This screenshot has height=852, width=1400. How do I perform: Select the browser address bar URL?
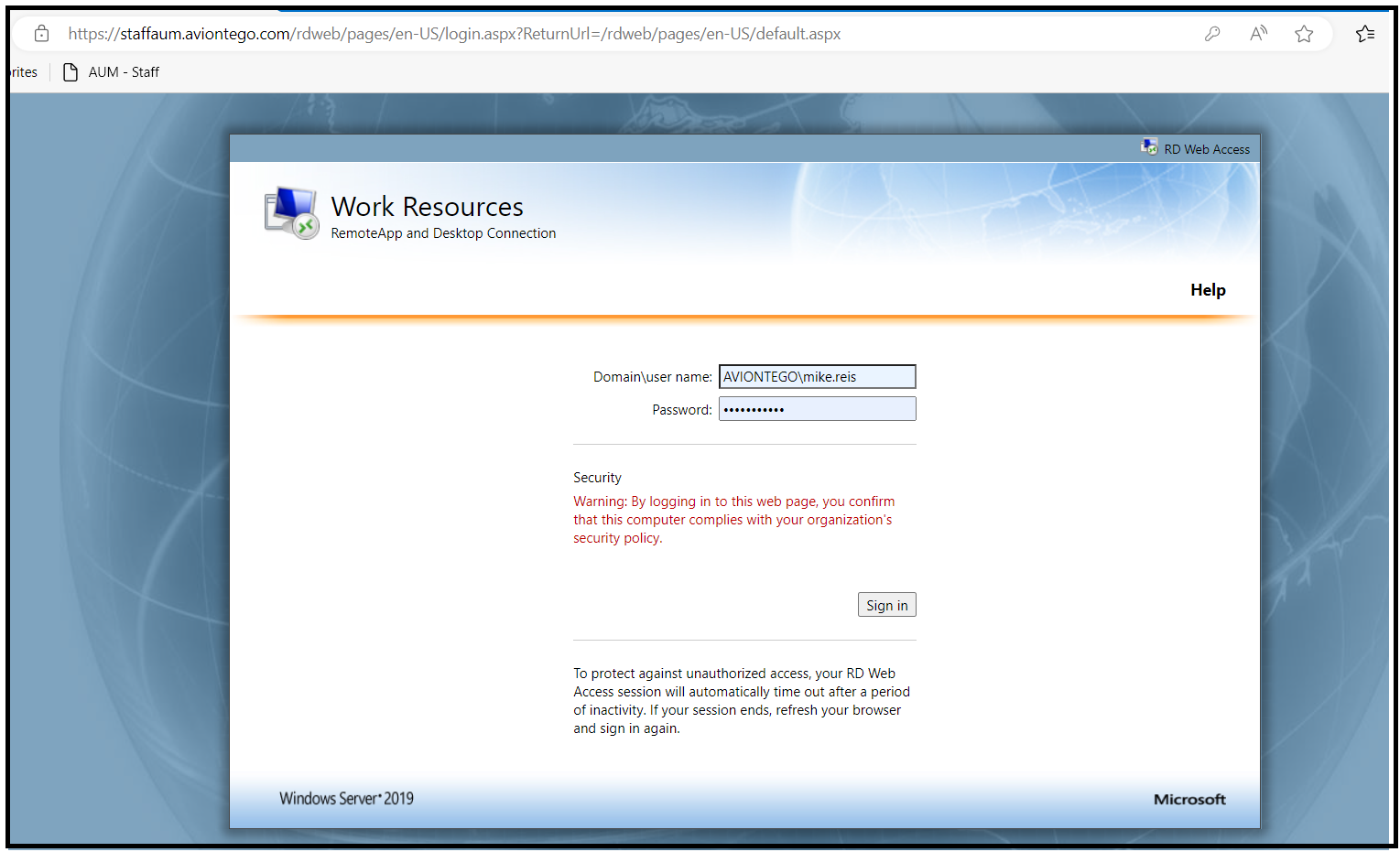(454, 34)
